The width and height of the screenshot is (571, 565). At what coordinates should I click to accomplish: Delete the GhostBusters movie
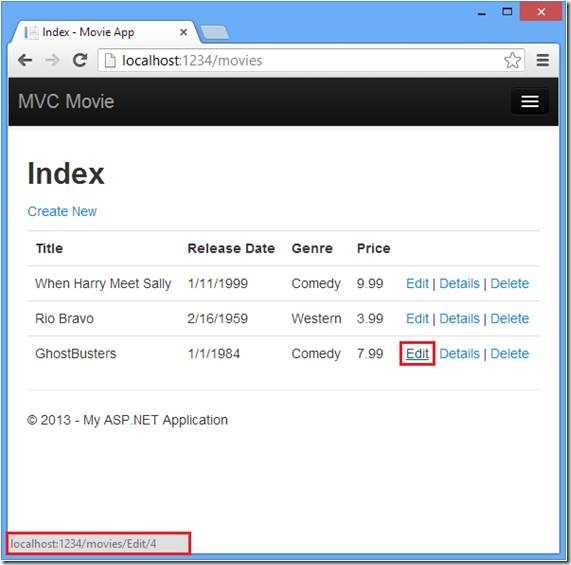click(509, 353)
